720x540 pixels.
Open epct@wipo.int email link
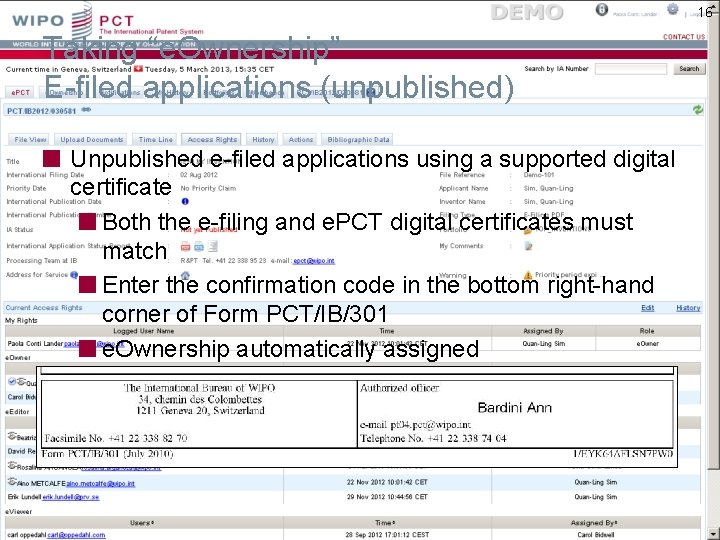click(314, 261)
